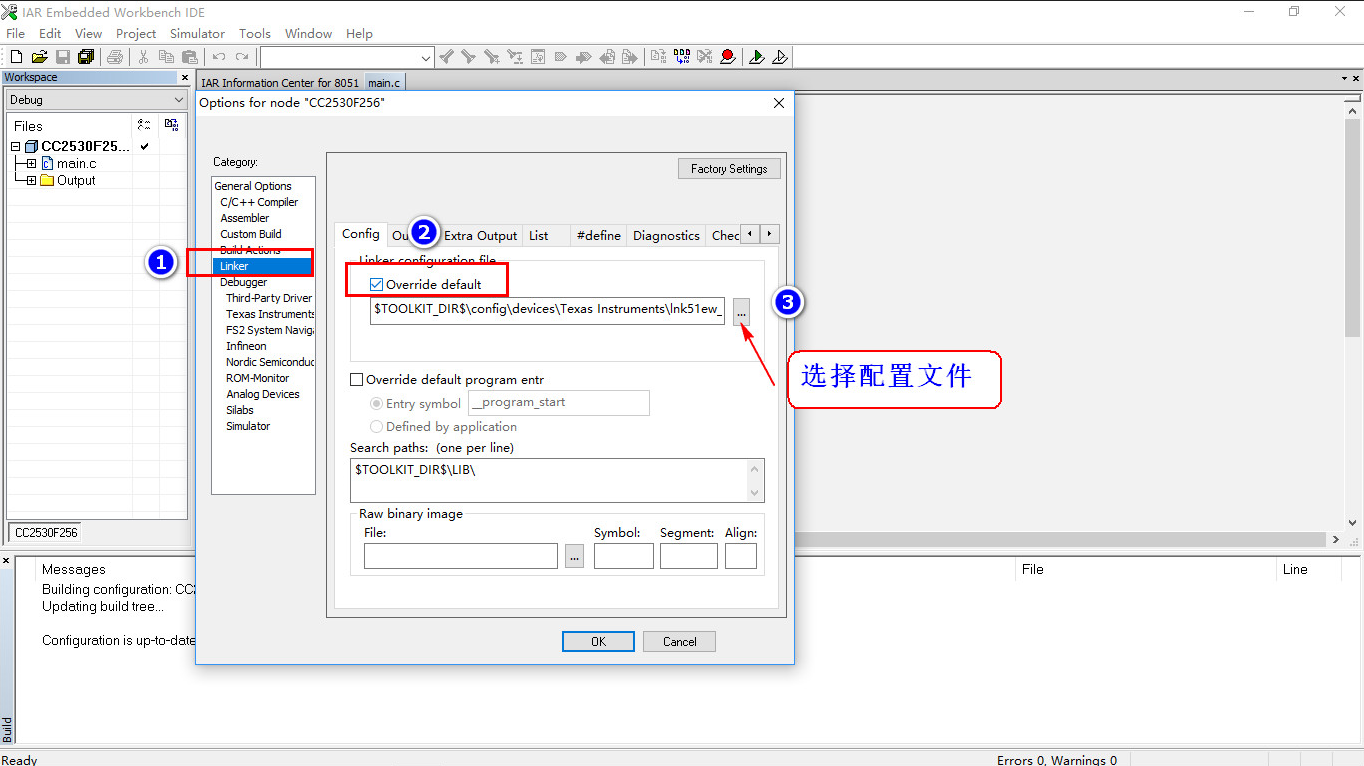Switch to the Diagnostics tab
Viewport: 1364px width, 766px height.
pyautogui.click(x=666, y=235)
